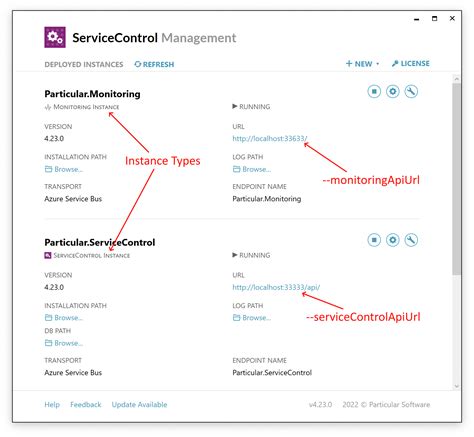Viewport: 474px width, 437px height.
Task: Browse installation path of Particular.Monitoring
Action: pyautogui.click(x=64, y=169)
